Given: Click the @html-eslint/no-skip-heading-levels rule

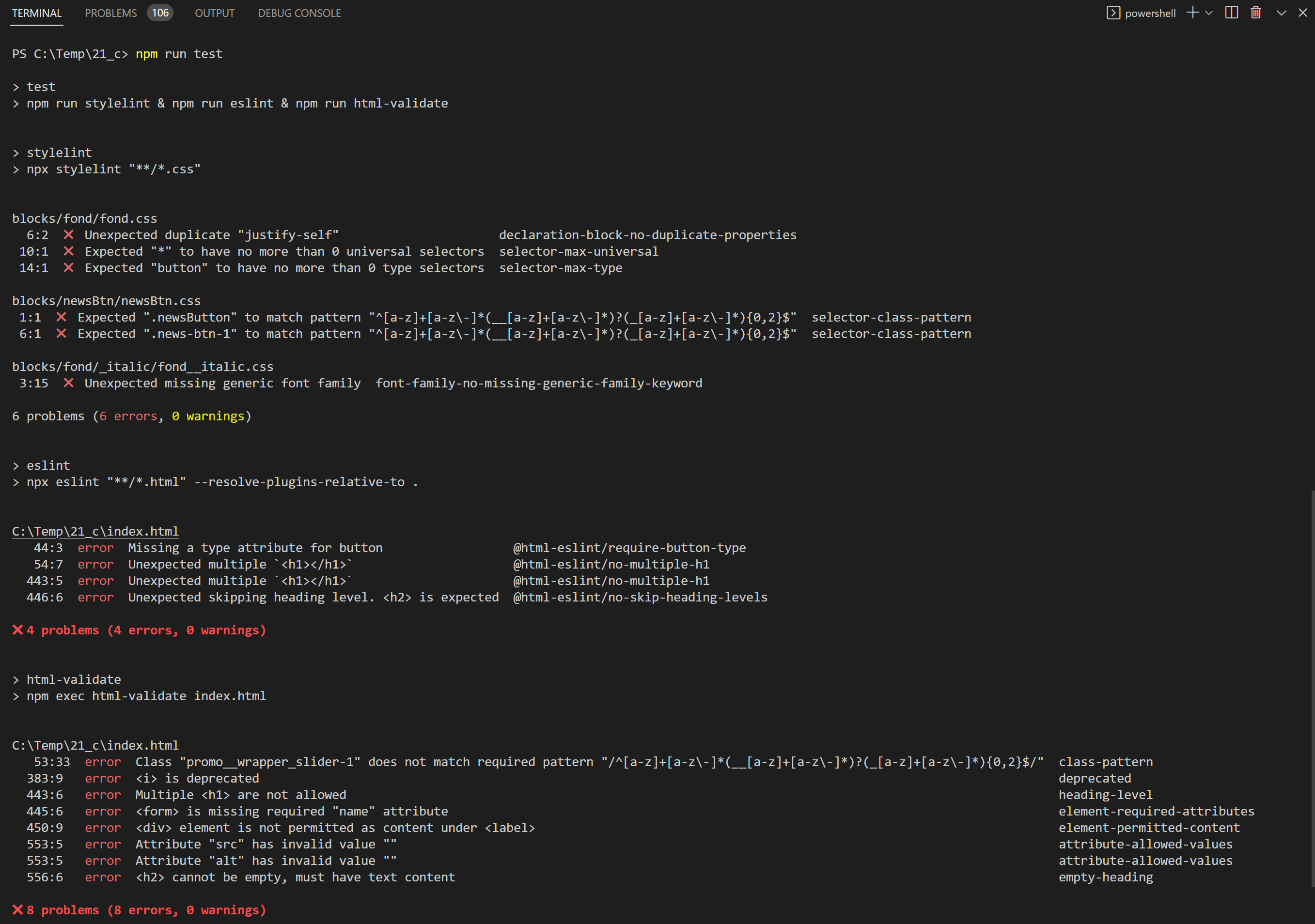Looking at the screenshot, I should (x=641, y=597).
